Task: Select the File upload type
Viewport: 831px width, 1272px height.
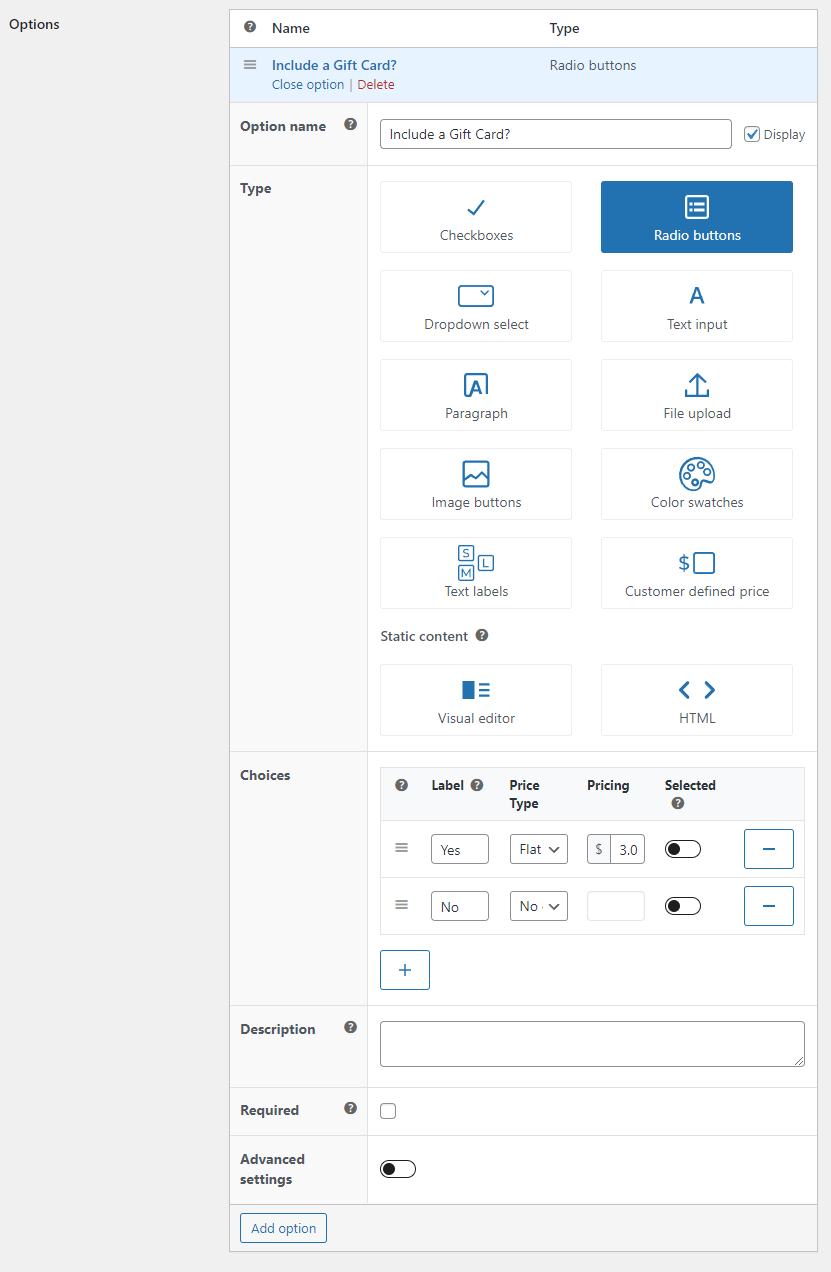Action: pos(696,395)
